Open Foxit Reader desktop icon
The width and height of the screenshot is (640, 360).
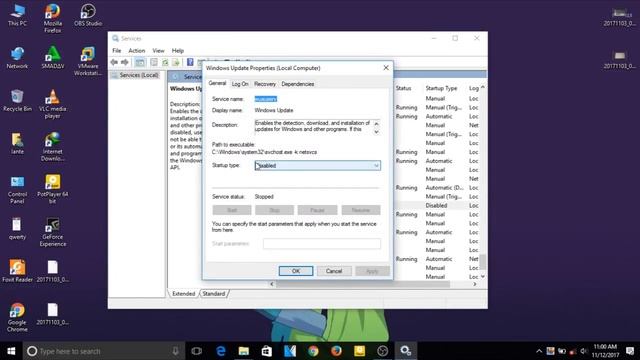[x=17, y=271]
